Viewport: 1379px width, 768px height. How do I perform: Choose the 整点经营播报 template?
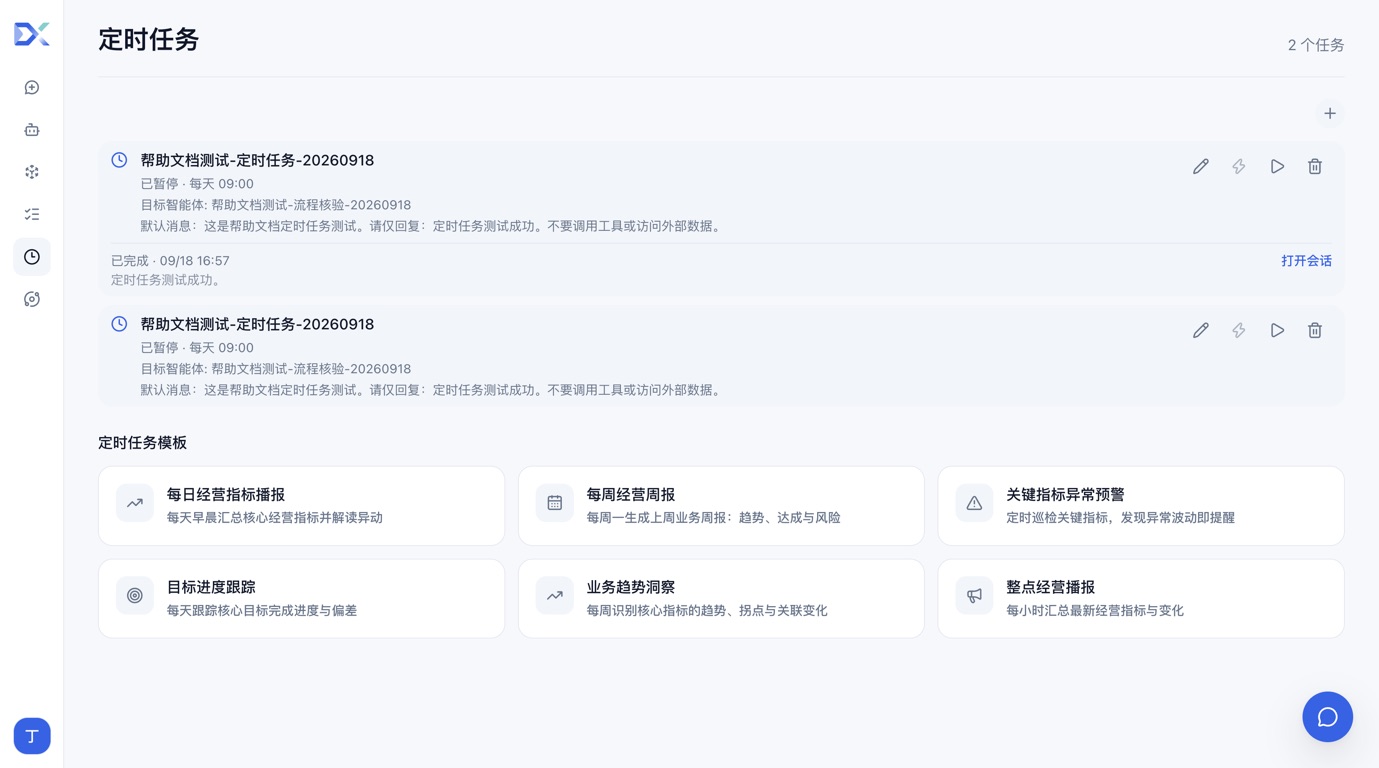coord(1141,599)
